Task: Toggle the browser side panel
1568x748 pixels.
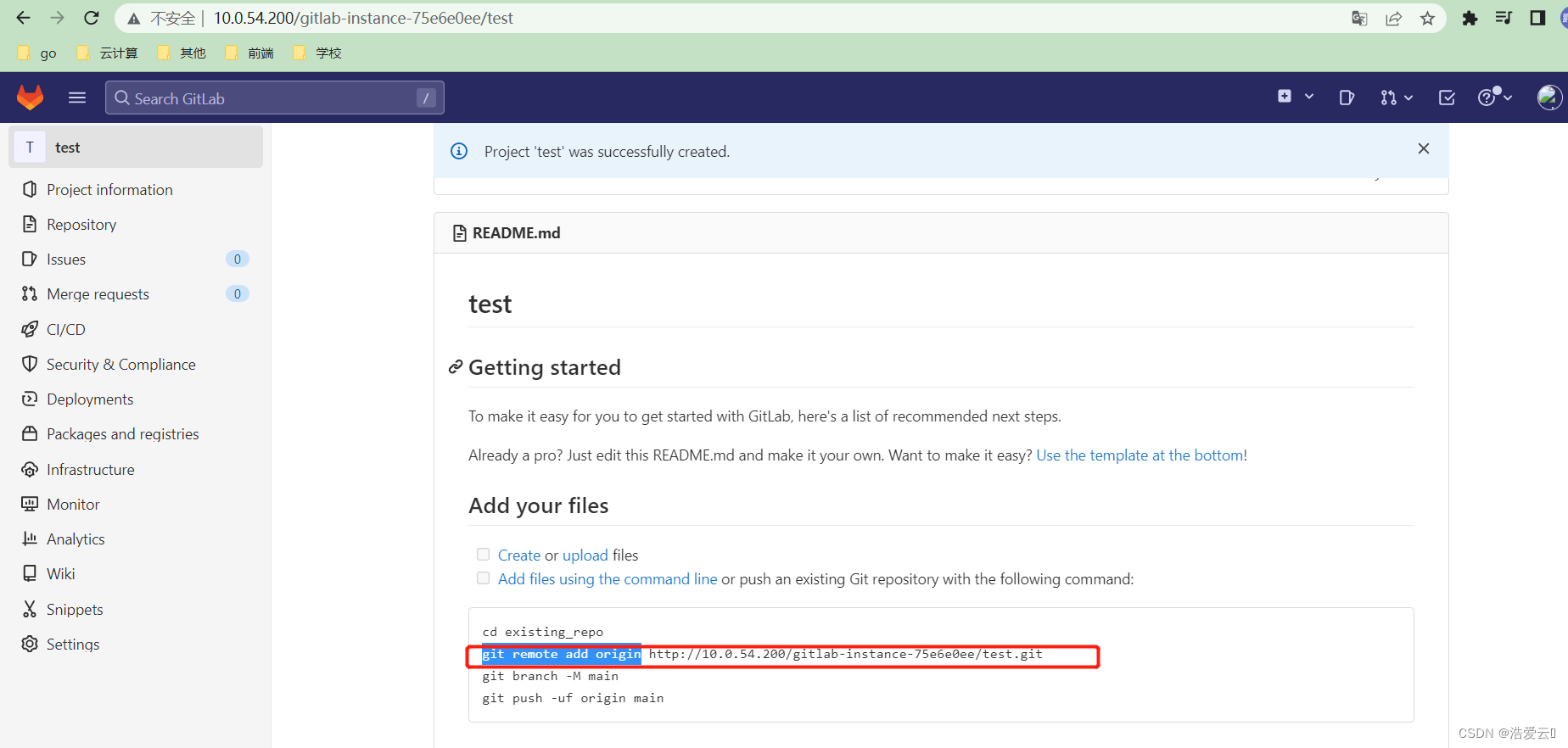Action: tap(1537, 18)
